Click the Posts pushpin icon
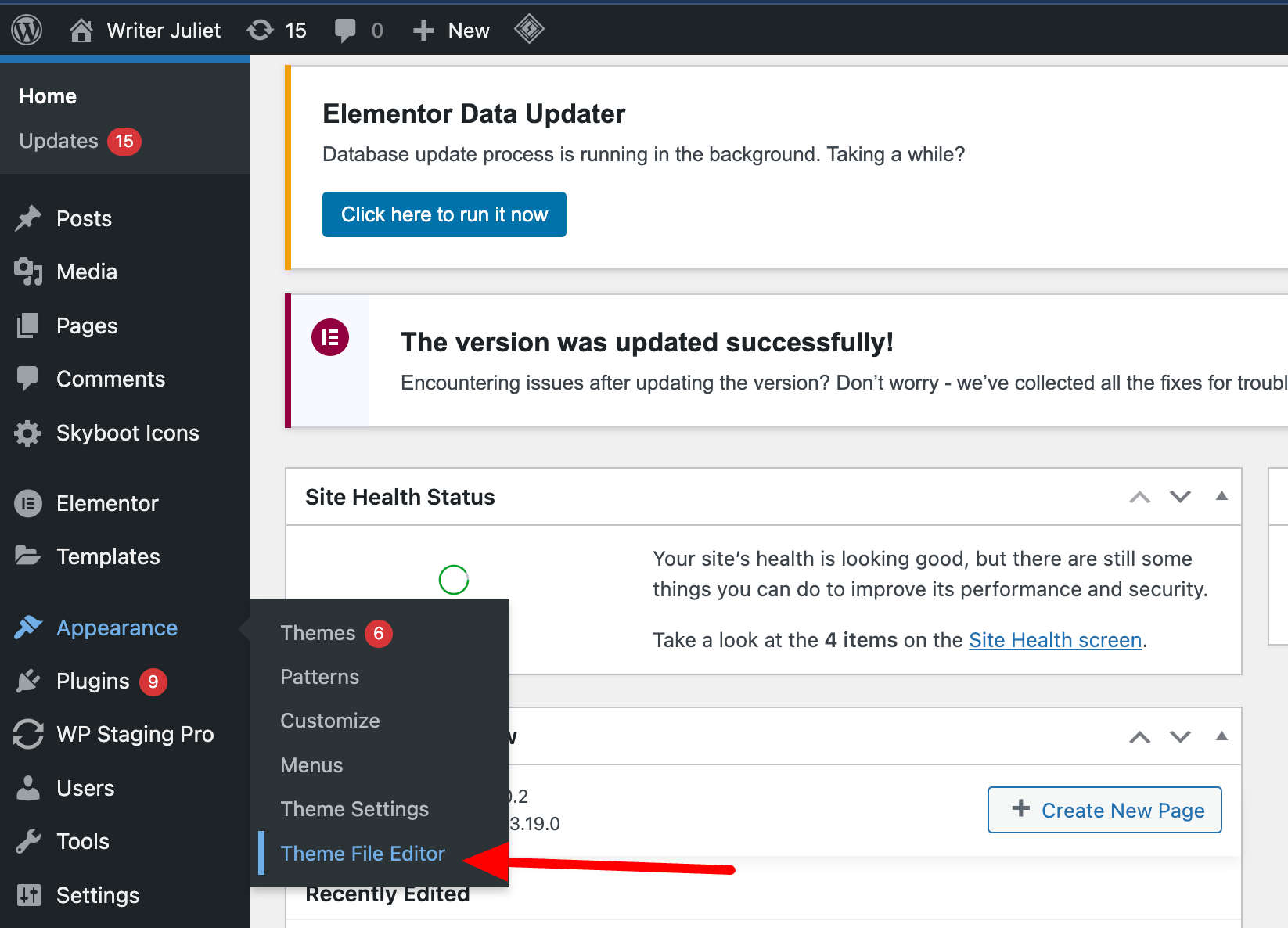This screenshot has width=1288, height=928. click(28, 218)
